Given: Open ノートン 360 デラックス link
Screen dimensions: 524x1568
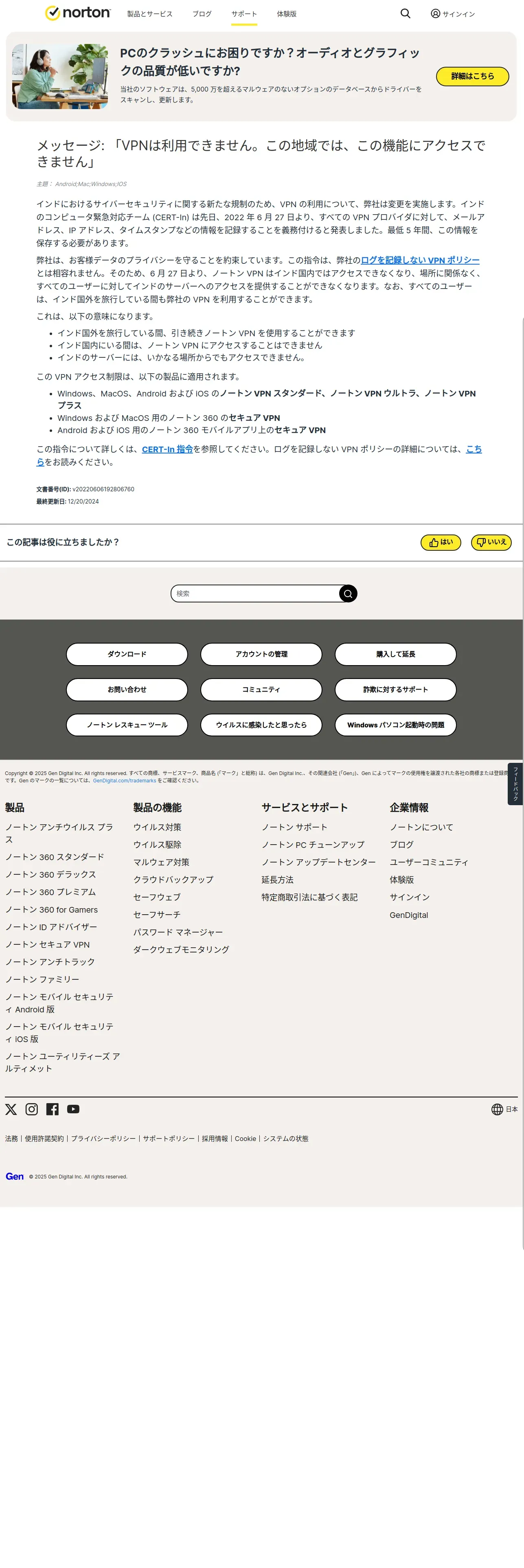Looking at the screenshot, I should pos(50,874).
